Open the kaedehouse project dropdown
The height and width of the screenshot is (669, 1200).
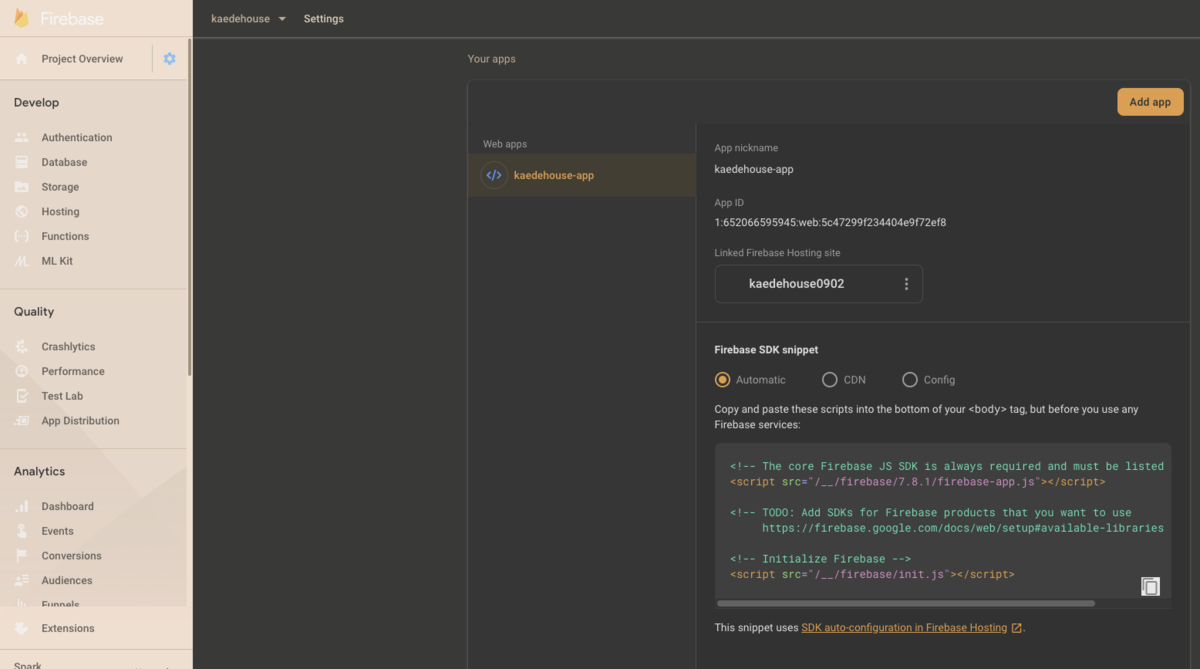248,19
